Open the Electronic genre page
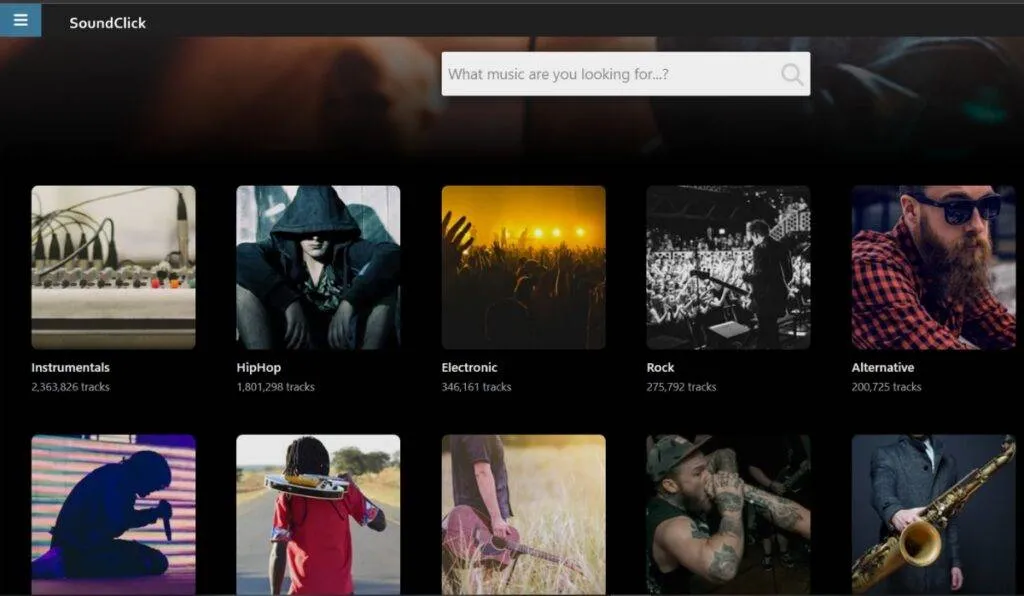 coord(523,267)
